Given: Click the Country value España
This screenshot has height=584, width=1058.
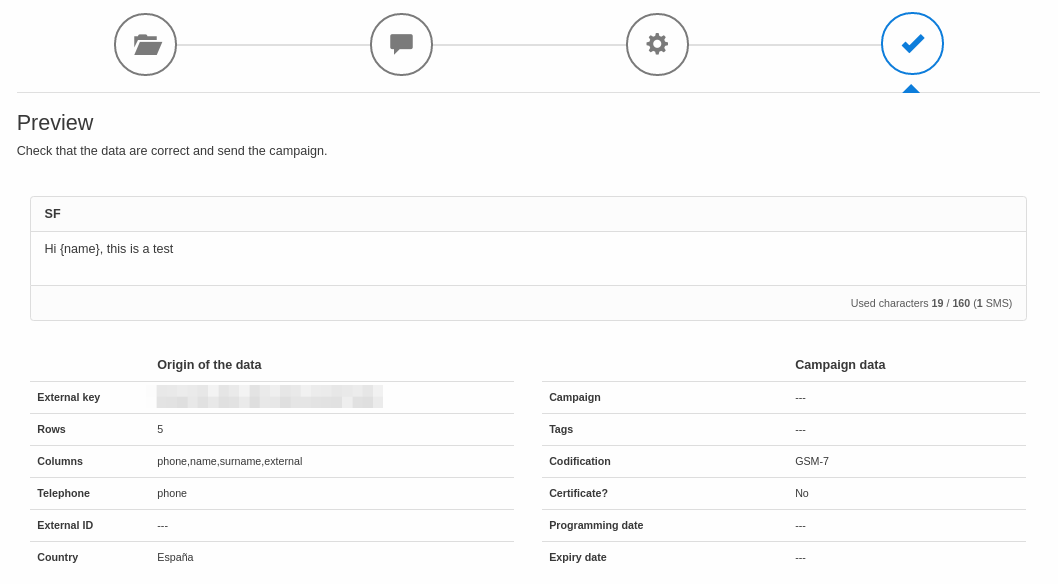Looking at the screenshot, I should pyautogui.click(x=175, y=557).
